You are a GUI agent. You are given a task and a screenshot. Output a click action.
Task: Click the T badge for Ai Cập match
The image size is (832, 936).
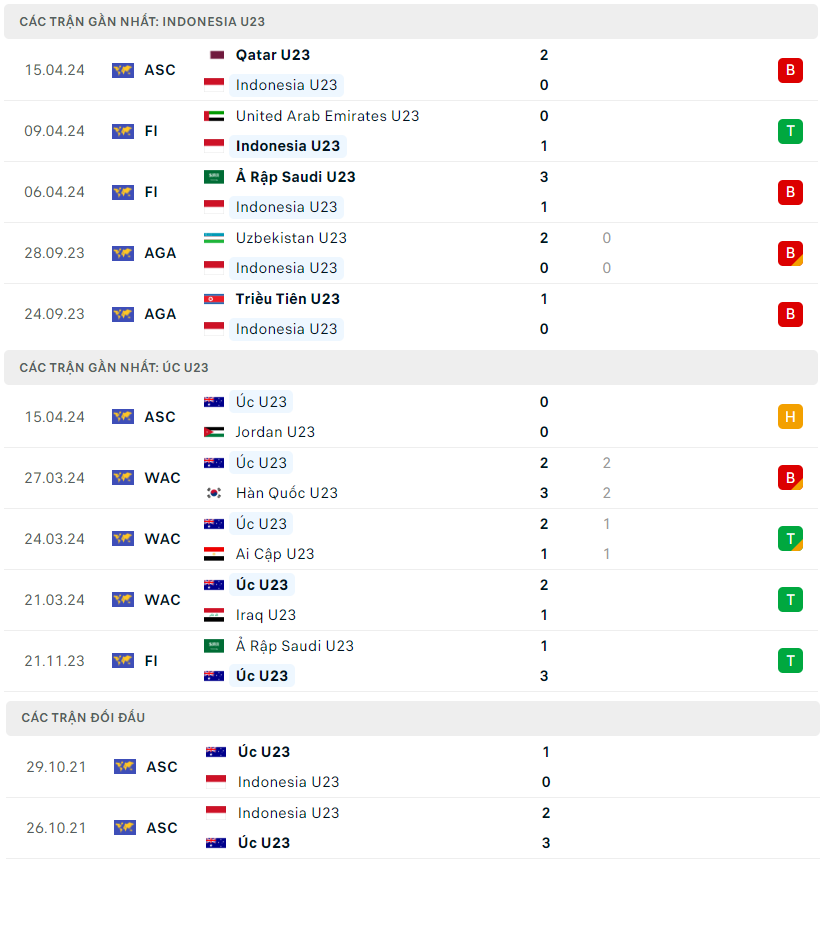click(790, 539)
